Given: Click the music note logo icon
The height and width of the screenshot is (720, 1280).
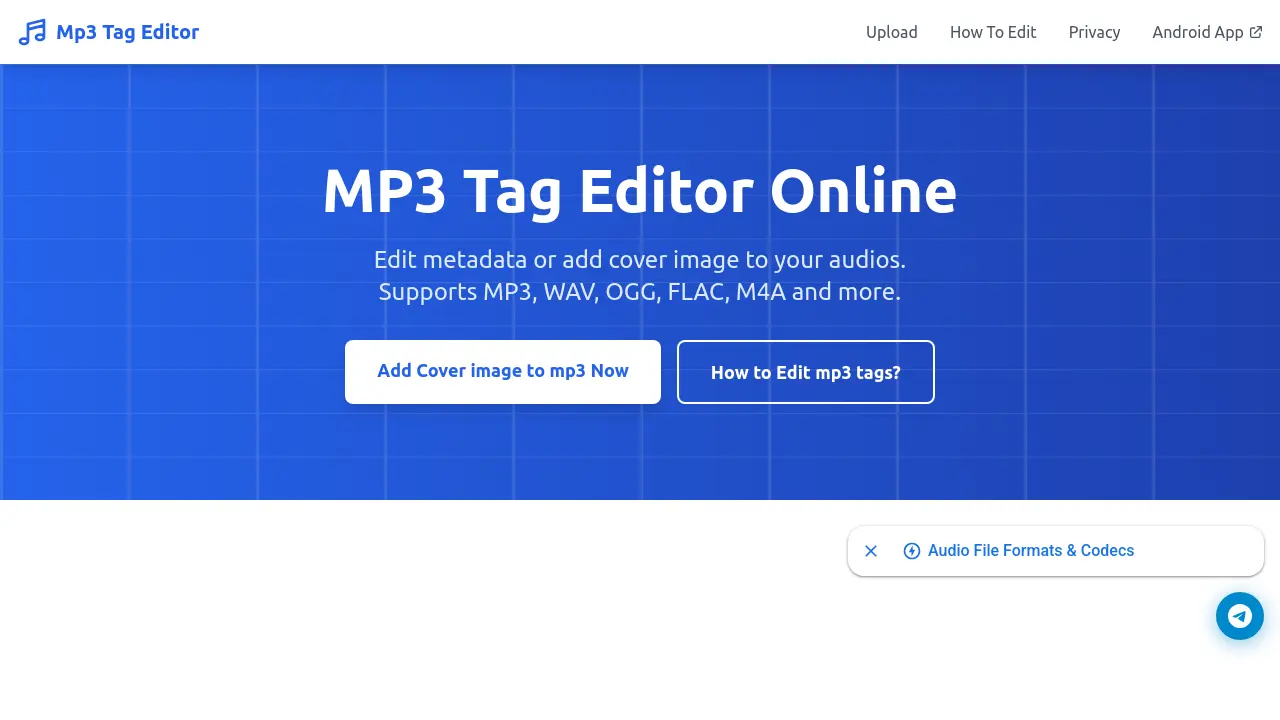Looking at the screenshot, I should pyautogui.click(x=32, y=32).
